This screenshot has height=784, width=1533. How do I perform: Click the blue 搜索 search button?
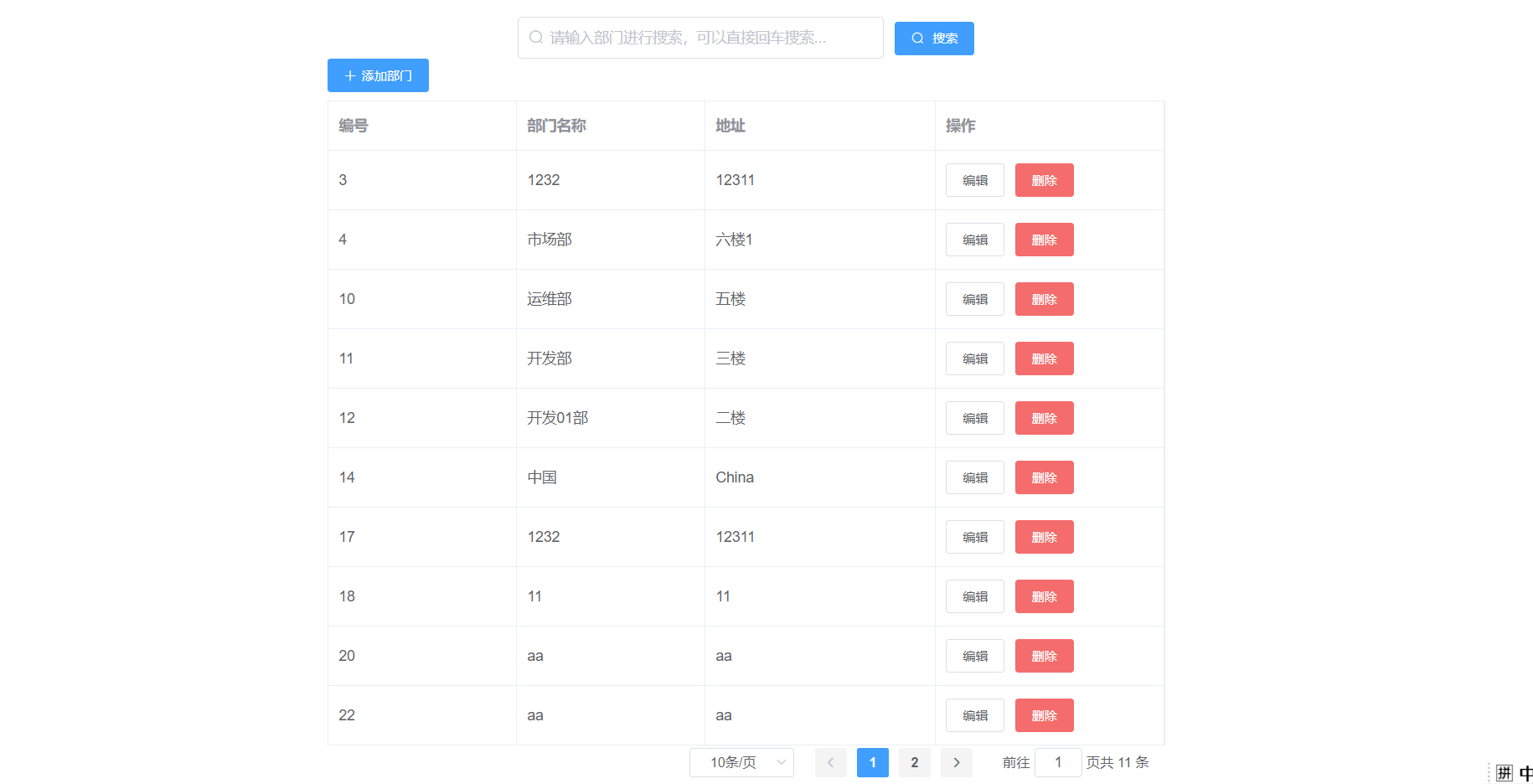click(x=933, y=38)
